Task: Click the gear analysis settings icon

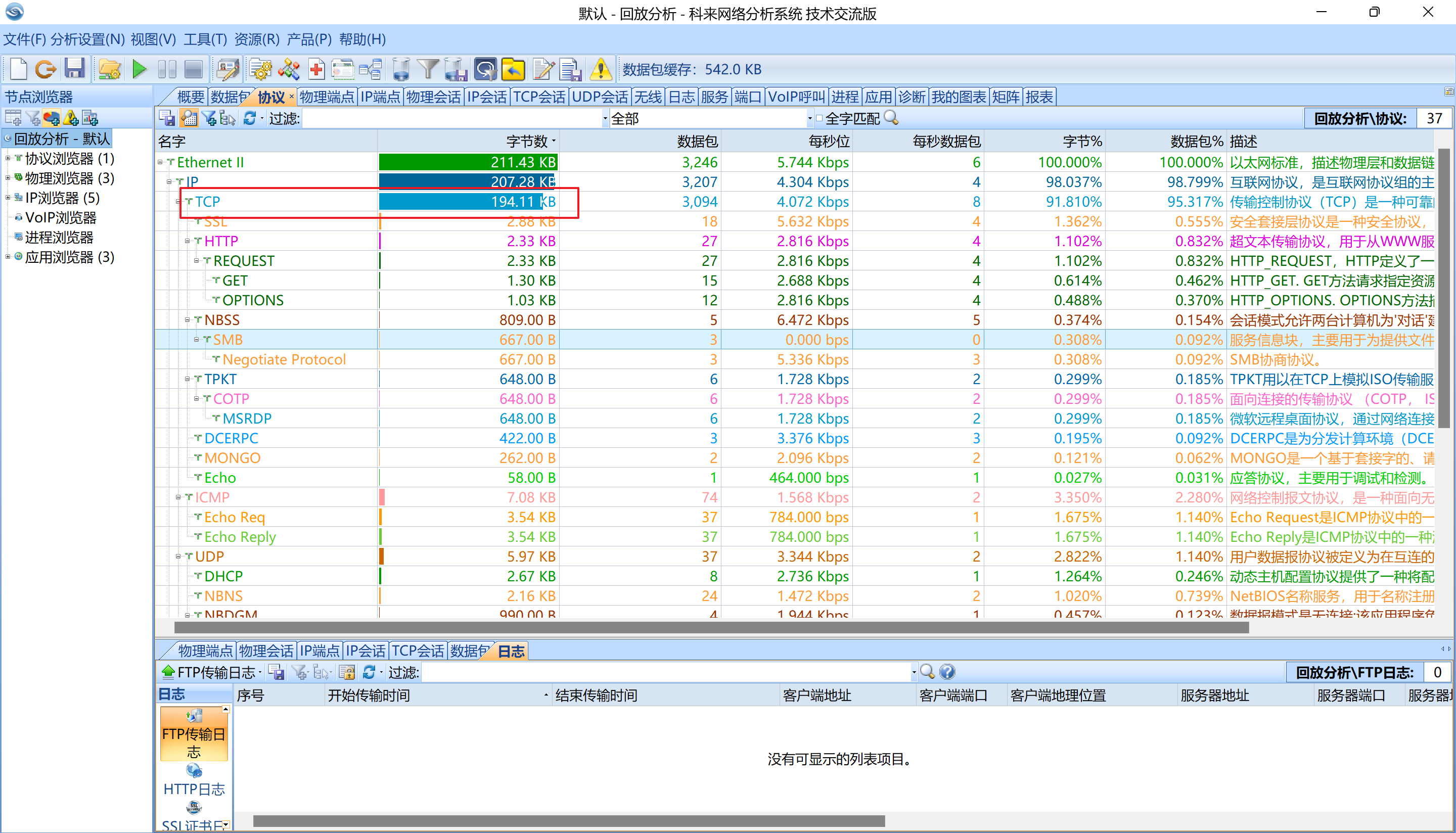Action: (x=261, y=69)
